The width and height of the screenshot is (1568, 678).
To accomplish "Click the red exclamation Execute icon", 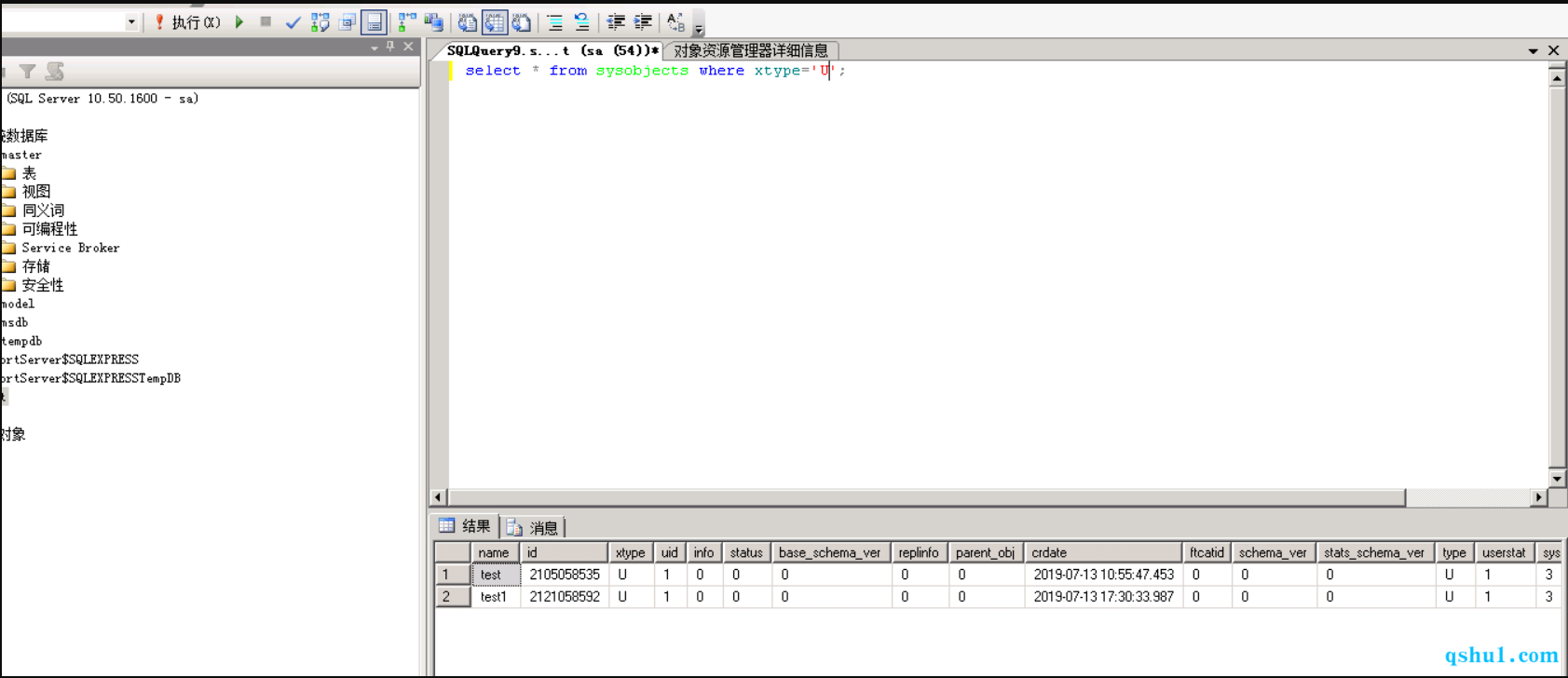I will pyautogui.click(x=159, y=21).
